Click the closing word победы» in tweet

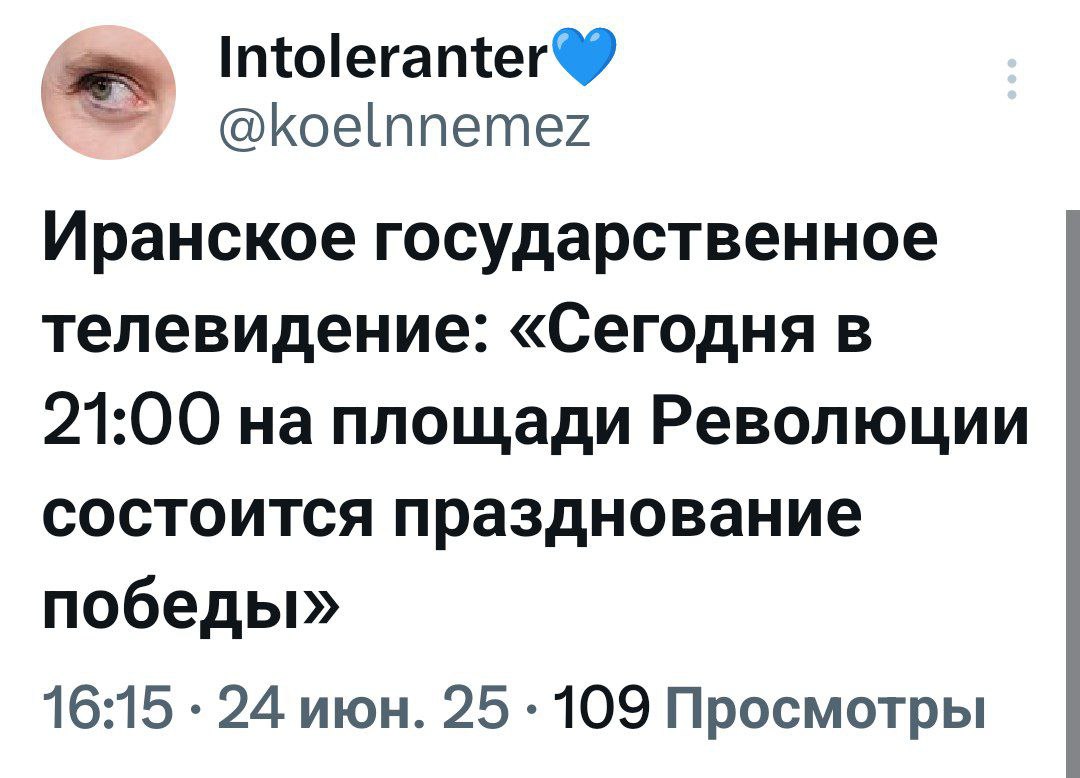pos(190,604)
